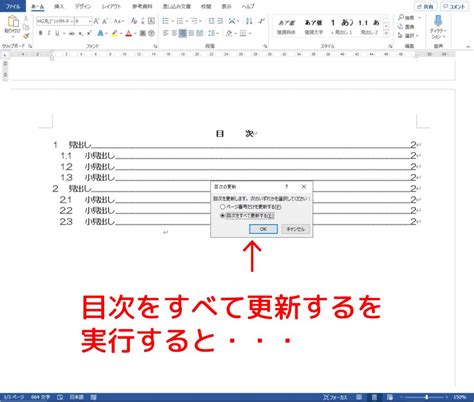
Task: Click the コメント button
Action: coord(454,6)
